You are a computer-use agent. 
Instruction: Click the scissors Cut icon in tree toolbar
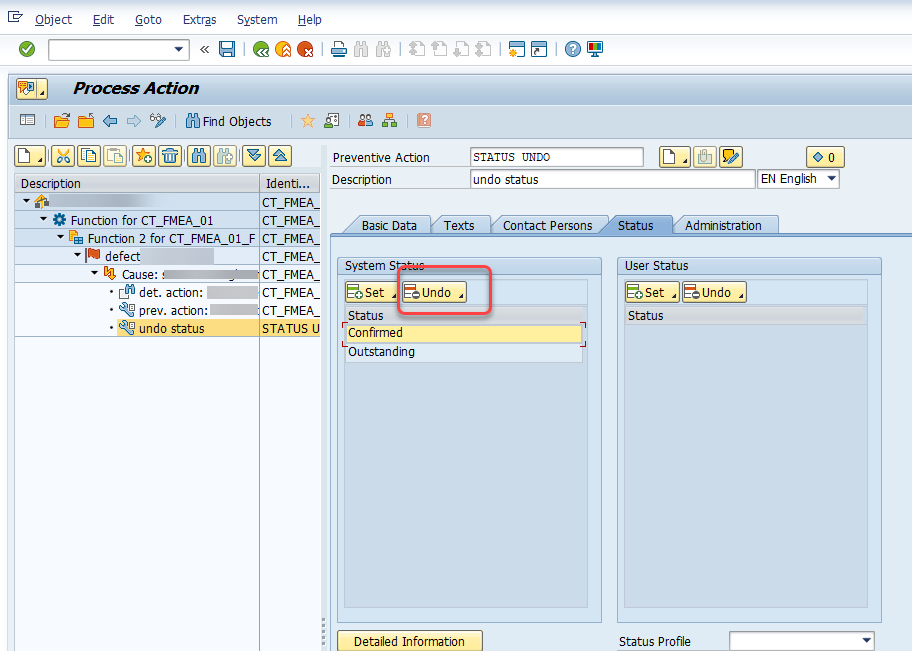click(62, 156)
